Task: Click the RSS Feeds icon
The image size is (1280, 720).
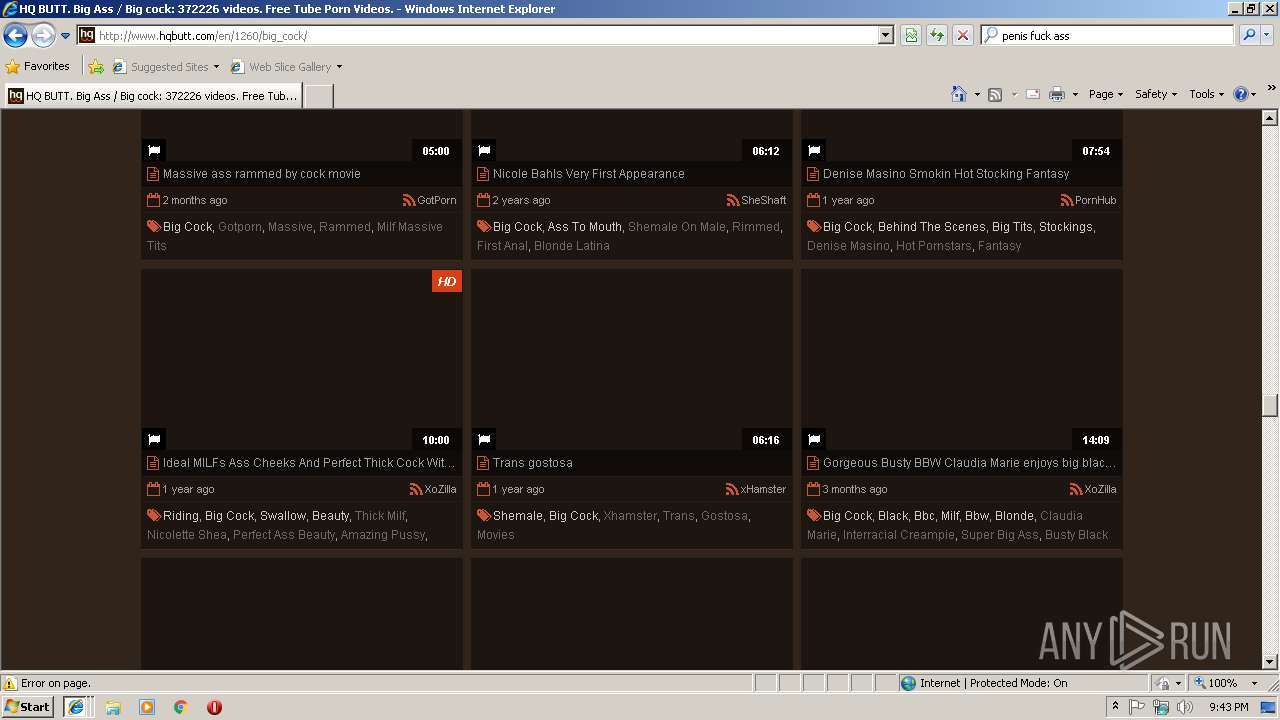Action: [995, 94]
